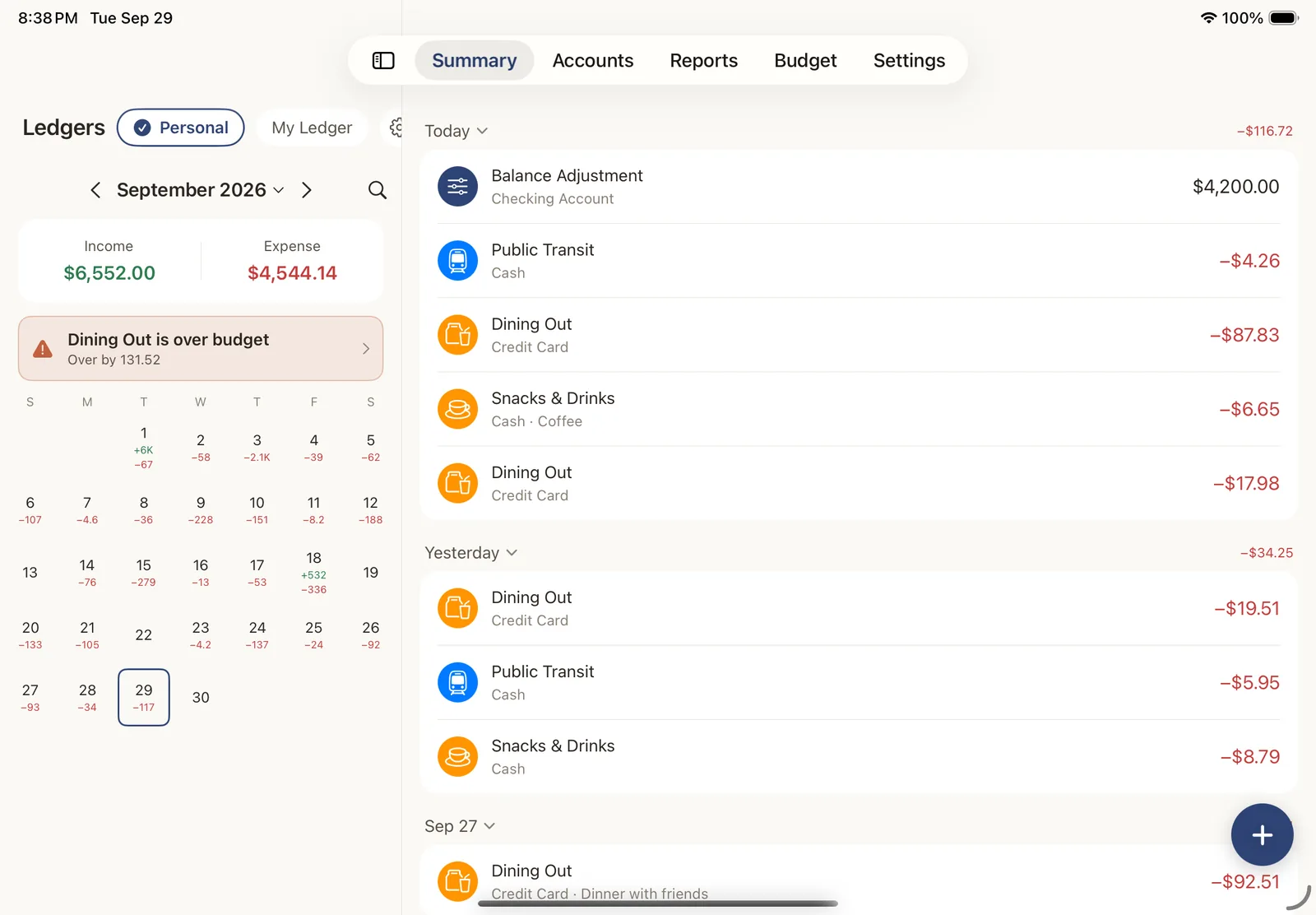Open the Reports tab
This screenshot has width=1316, height=915.
point(704,61)
